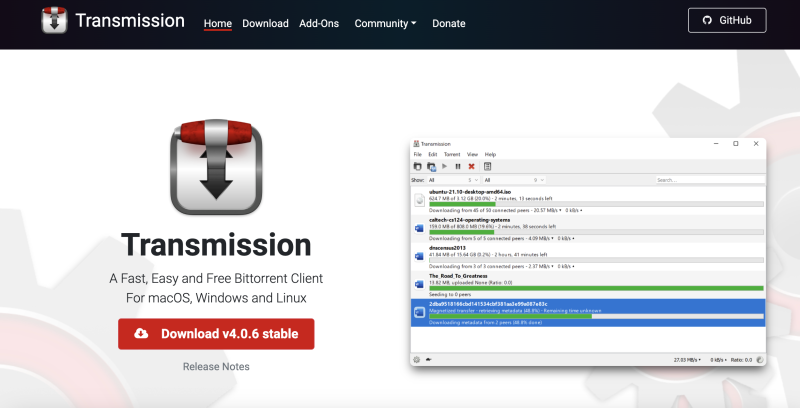
Task: Click the big Transmission heading text
Action: tap(216, 244)
